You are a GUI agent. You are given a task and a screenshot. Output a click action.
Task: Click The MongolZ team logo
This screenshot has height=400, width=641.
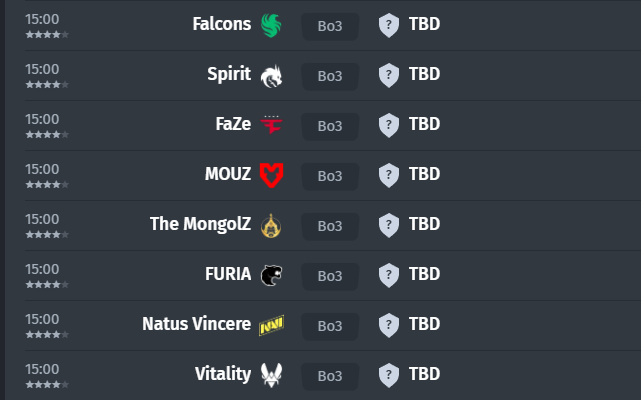(x=271, y=224)
